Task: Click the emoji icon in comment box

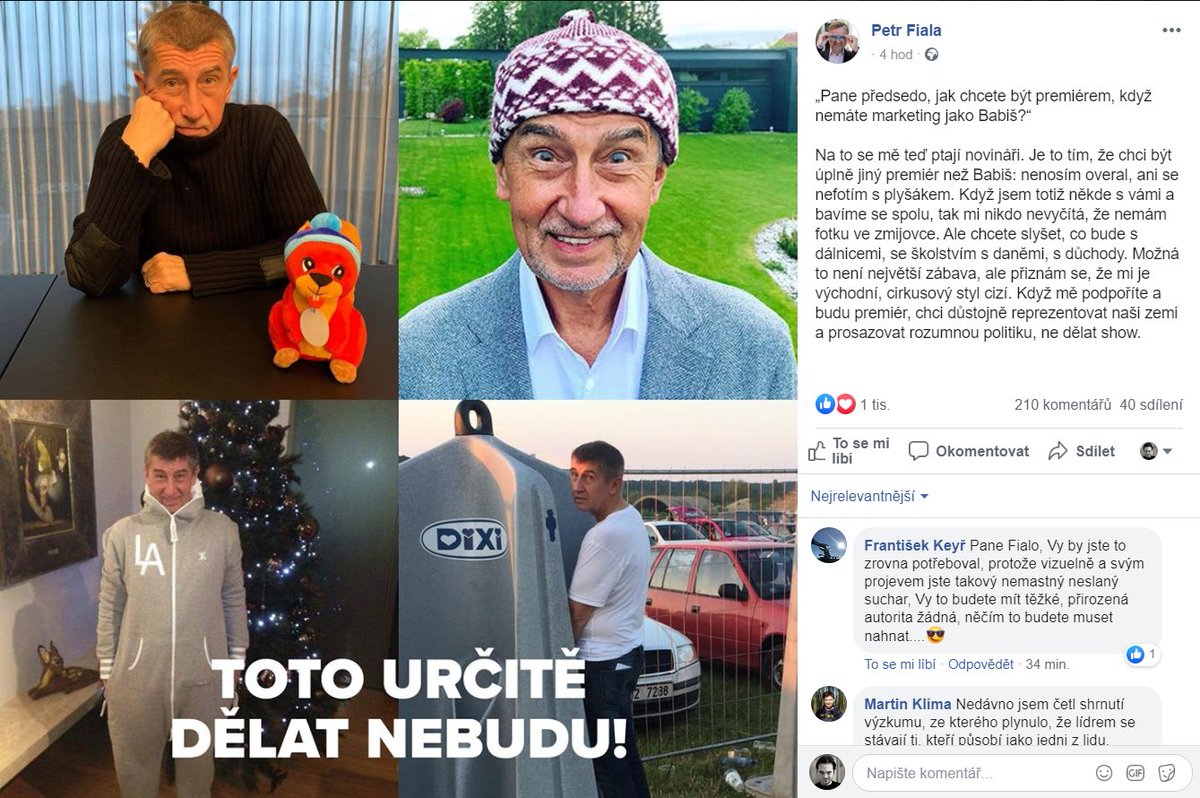Action: point(1104,773)
